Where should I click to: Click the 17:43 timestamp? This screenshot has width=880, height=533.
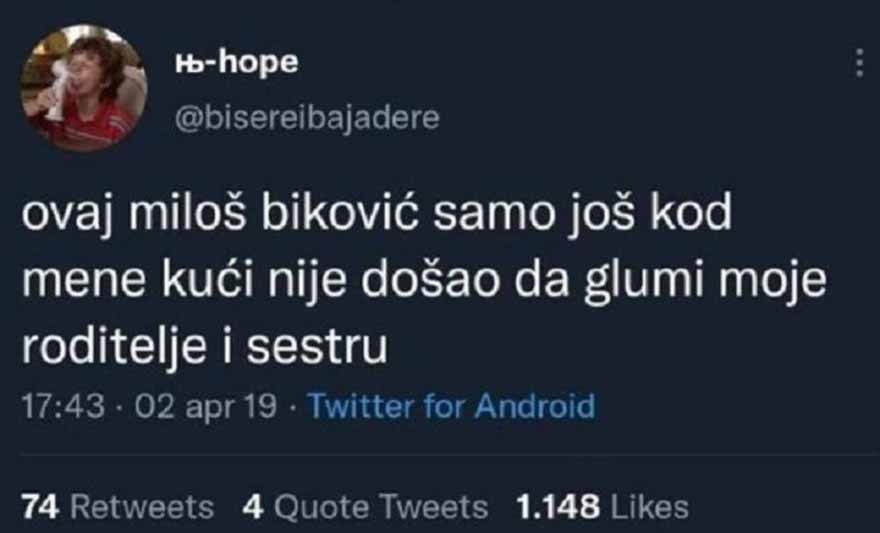[63, 406]
